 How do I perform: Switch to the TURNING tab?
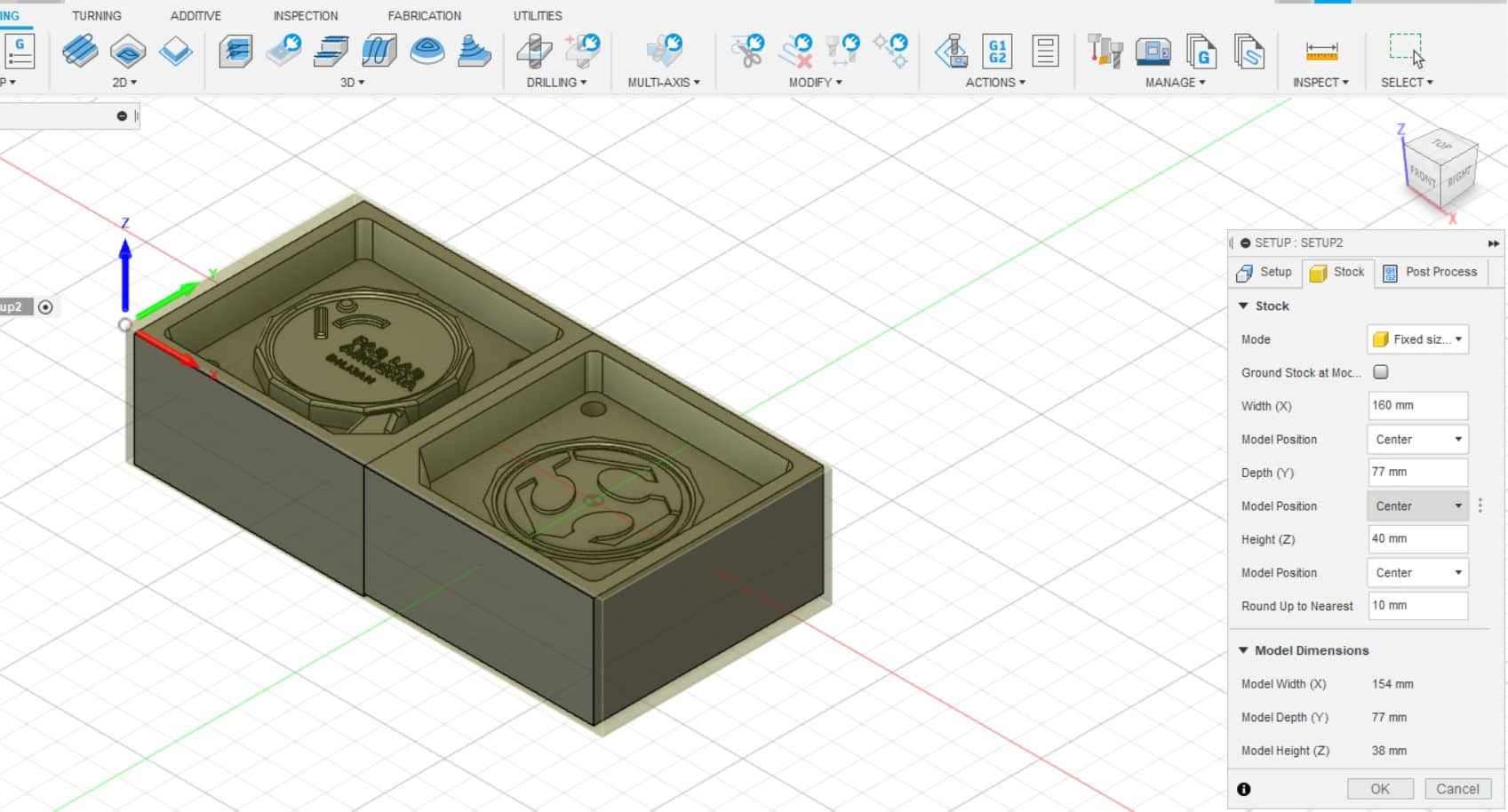(97, 16)
